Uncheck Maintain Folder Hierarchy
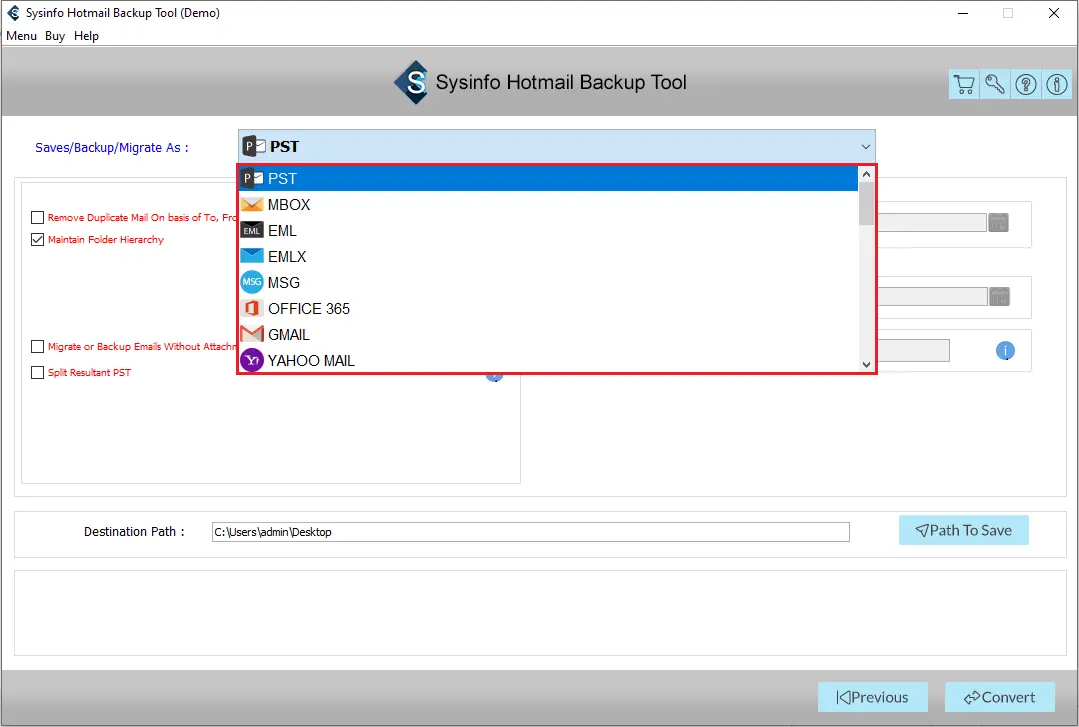The height and width of the screenshot is (727, 1079). click(38, 240)
